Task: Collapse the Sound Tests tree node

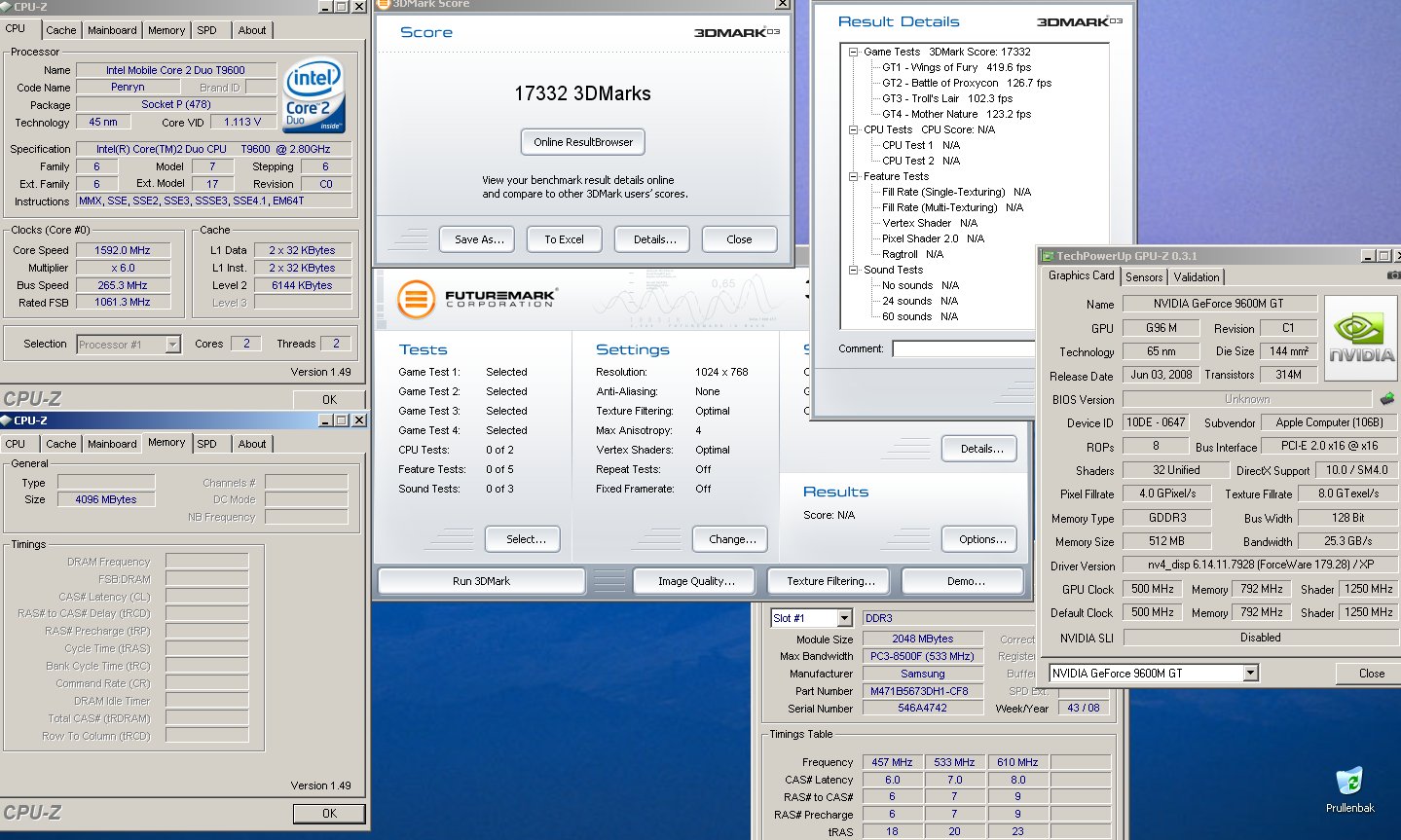Action: [x=854, y=270]
